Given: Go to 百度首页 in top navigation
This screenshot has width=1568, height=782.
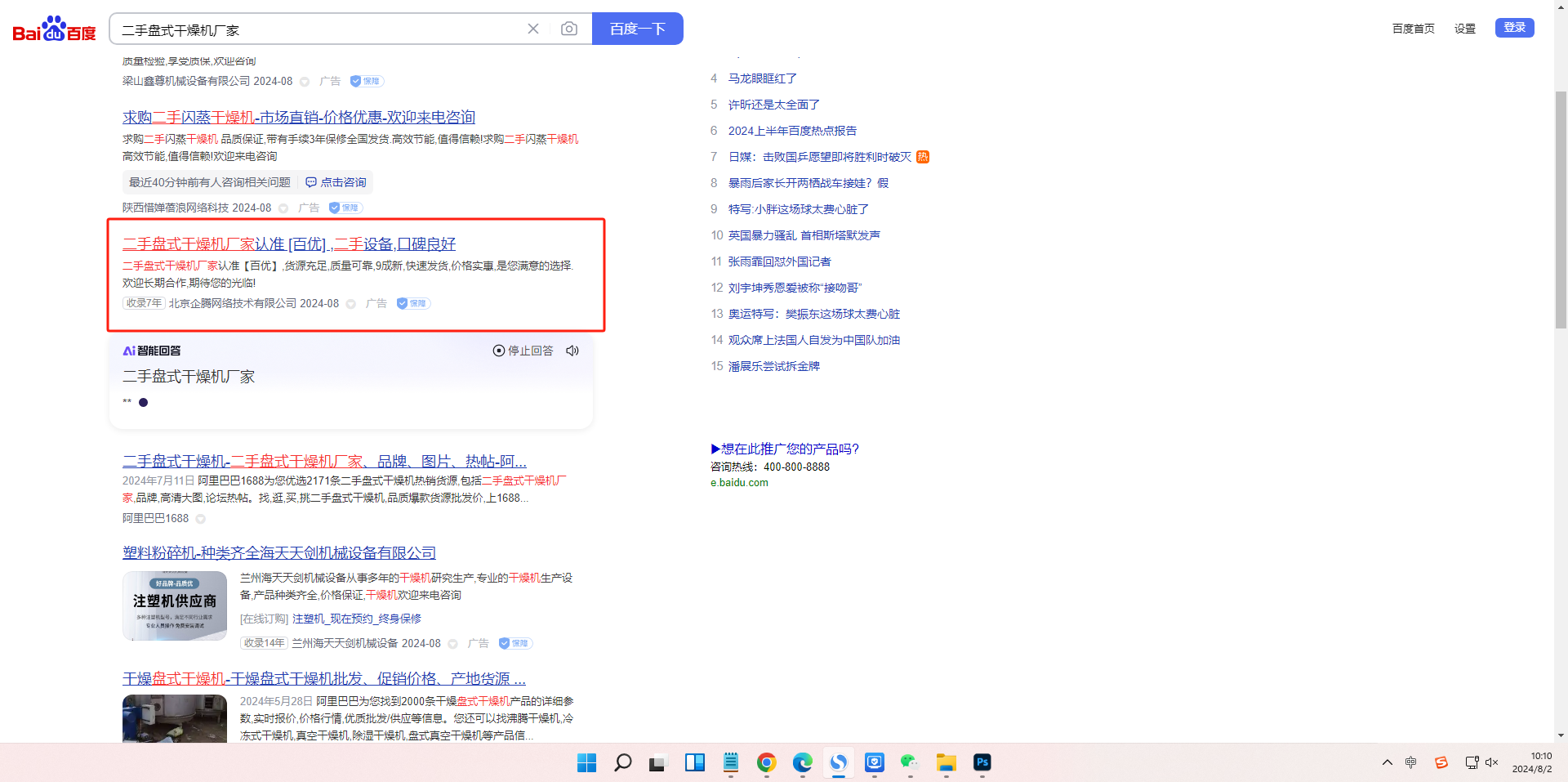Looking at the screenshot, I should click(x=1413, y=29).
